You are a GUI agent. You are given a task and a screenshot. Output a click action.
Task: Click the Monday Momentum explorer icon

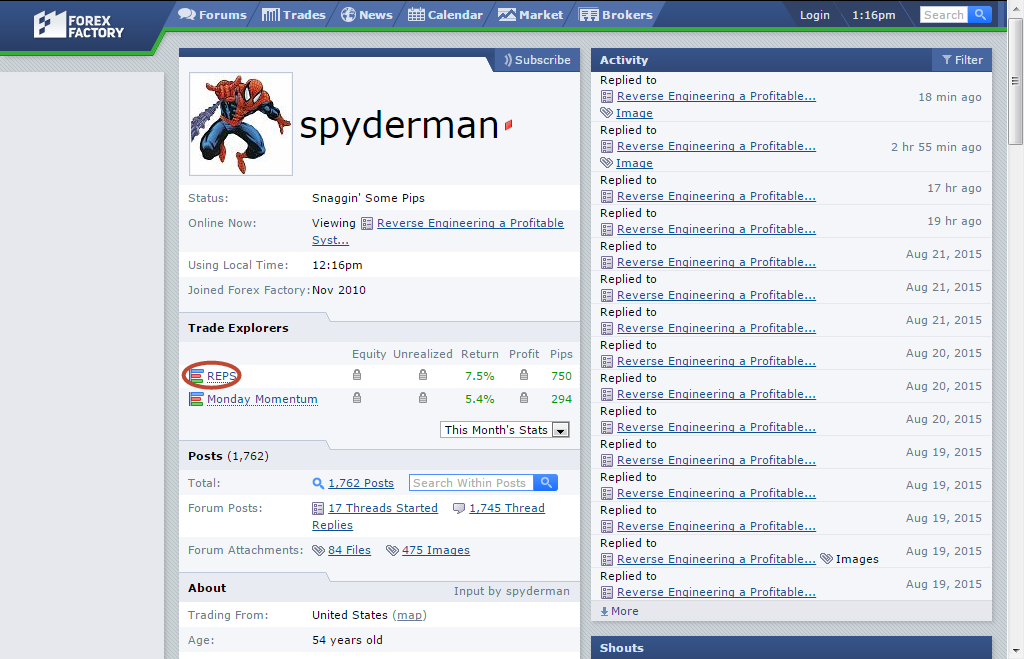[x=196, y=398]
